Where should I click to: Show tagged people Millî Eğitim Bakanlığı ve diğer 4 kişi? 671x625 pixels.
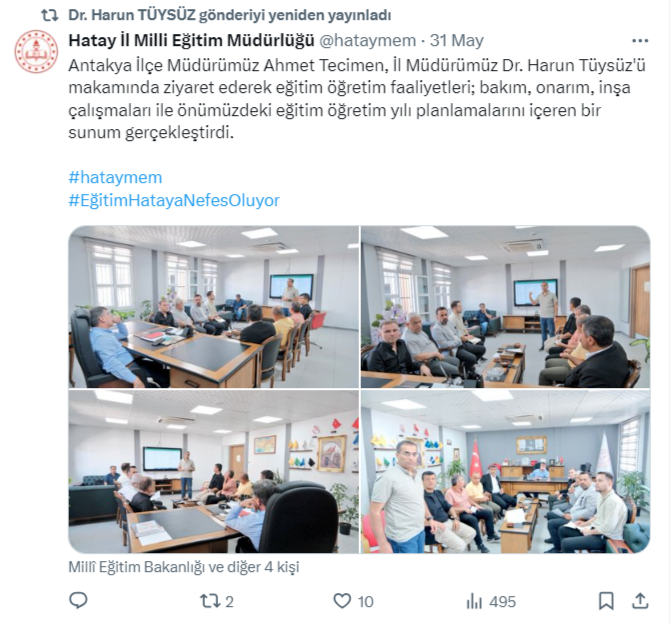pyautogui.click(x=184, y=567)
